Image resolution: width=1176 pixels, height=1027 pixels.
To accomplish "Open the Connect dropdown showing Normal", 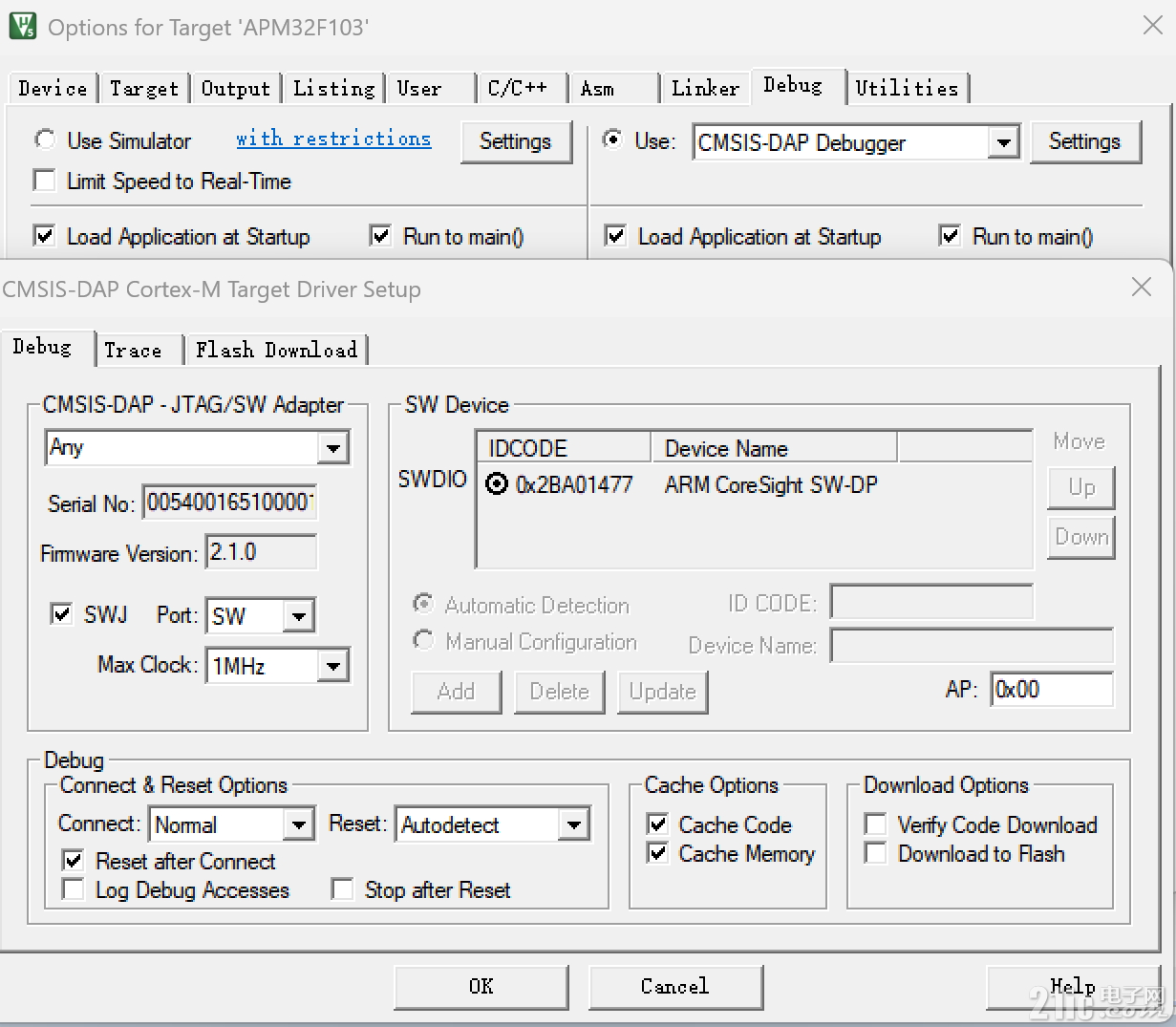I will pyautogui.click(x=298, y=824).
